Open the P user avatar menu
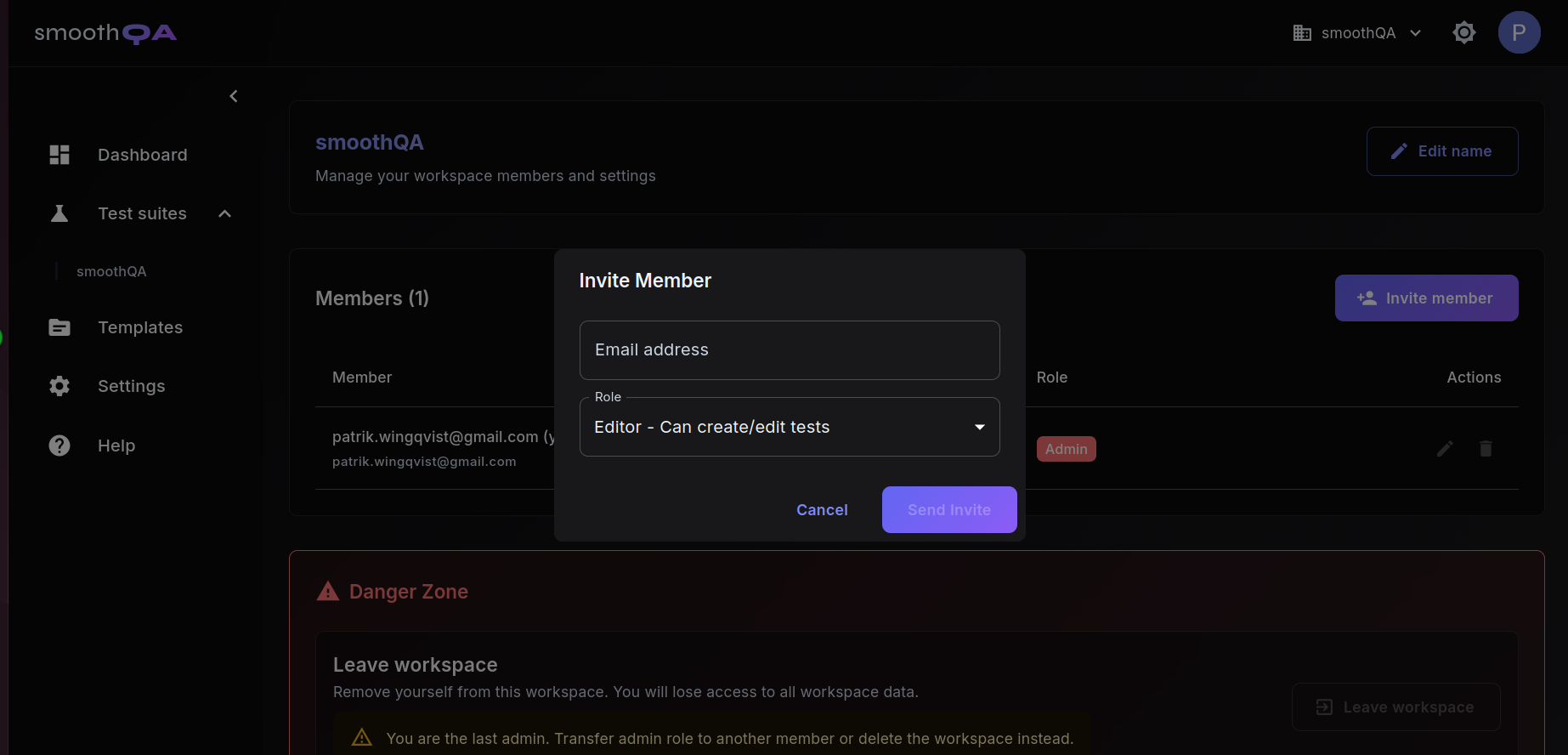This screenshot has width=1568, height=755. tap(1520, 32)
